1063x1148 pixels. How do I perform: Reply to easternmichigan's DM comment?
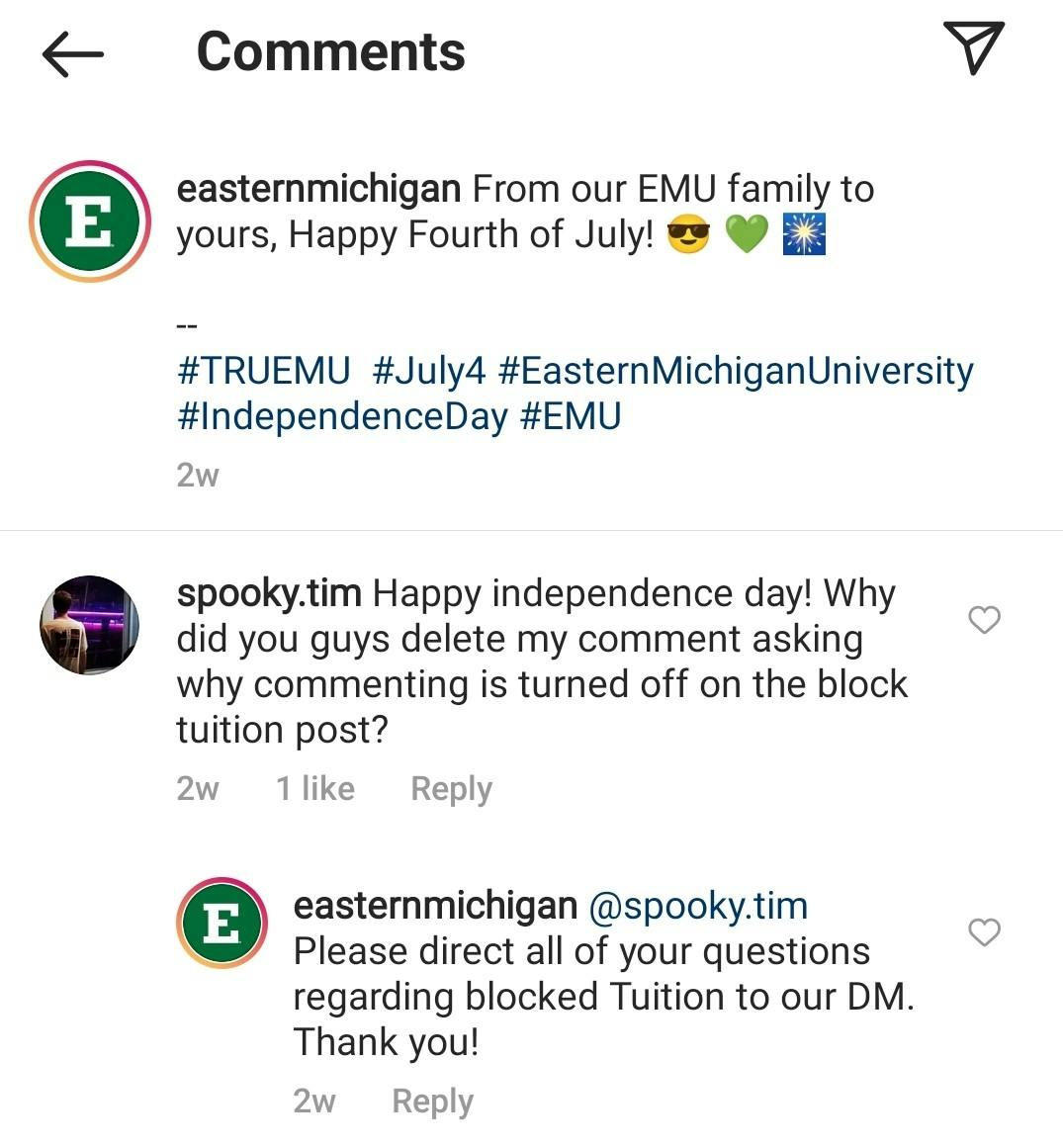click(x=432, y=1102)
